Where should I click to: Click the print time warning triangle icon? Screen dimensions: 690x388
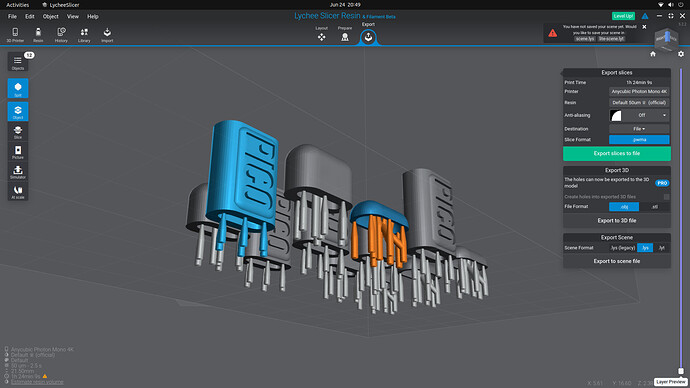click(x=44, y=376)
